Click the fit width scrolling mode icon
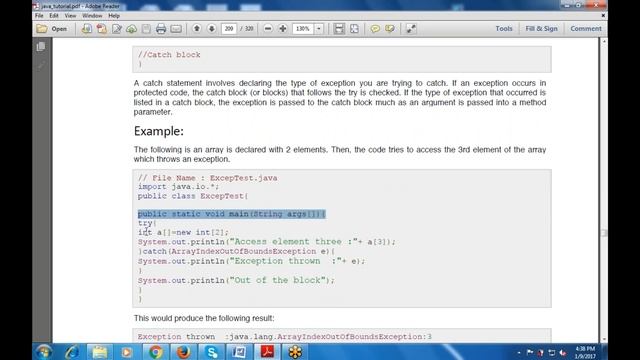 339,29
